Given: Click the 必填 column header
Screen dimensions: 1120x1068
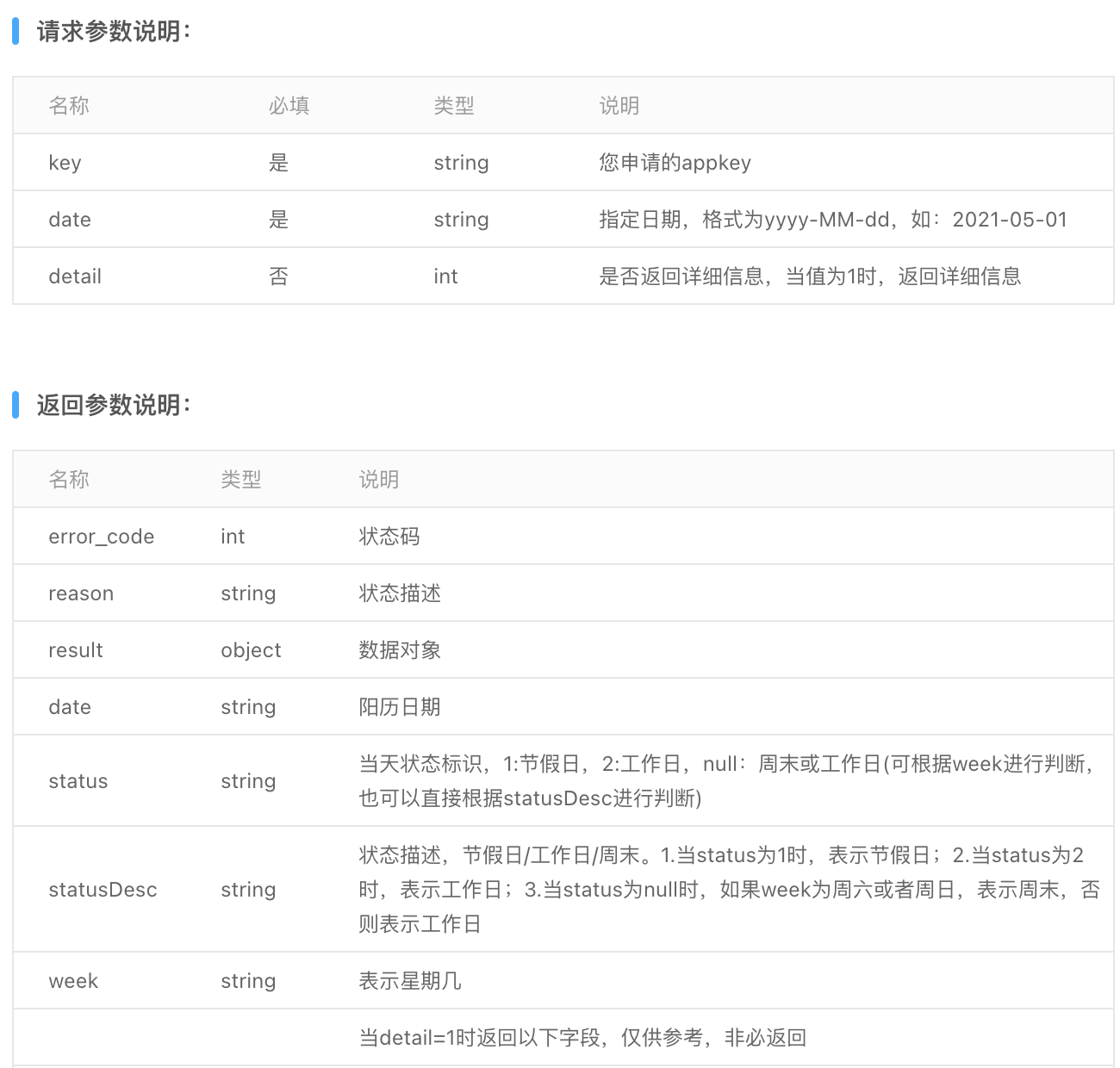Looking at the screenshot, I should [289, 105].
